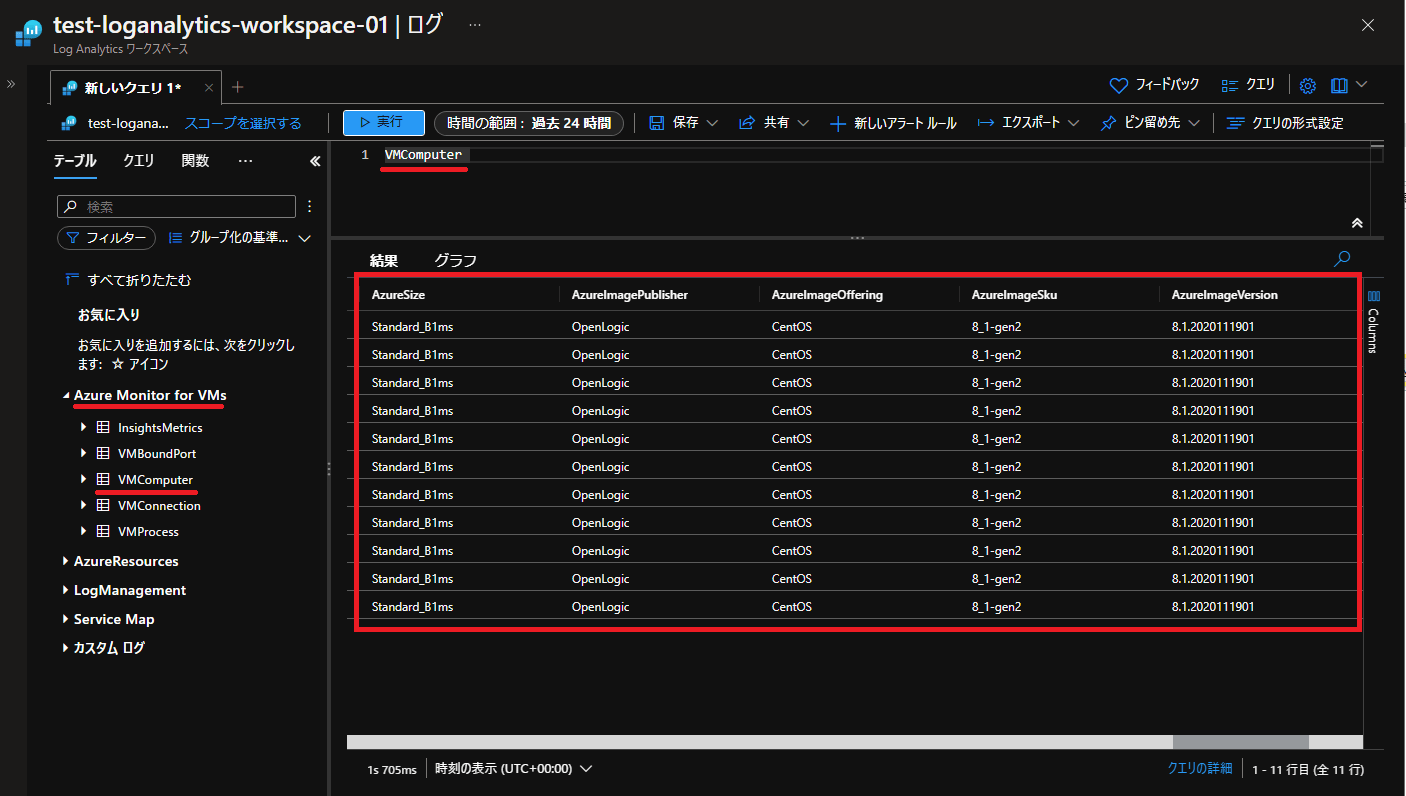Format the query with クエリの形式設定
This screenshot has height=796, width=1406.
click(1285, 123)
